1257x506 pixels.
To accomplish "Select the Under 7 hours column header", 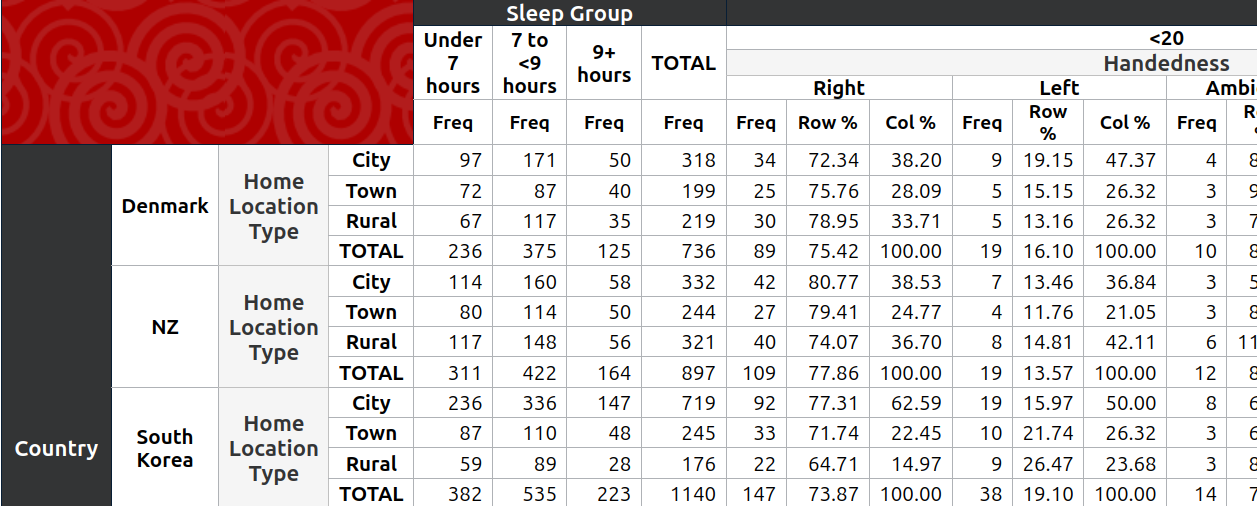I will [x=452, y=63].
